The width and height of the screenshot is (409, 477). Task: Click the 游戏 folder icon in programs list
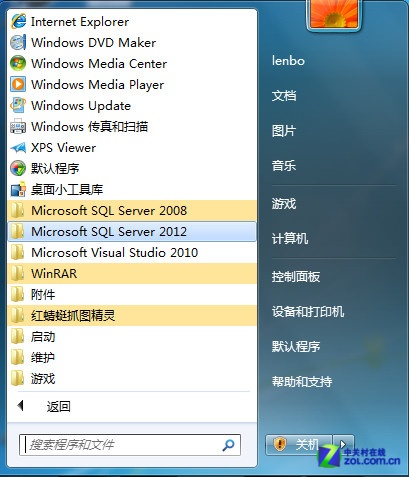[x=17, y=378]
